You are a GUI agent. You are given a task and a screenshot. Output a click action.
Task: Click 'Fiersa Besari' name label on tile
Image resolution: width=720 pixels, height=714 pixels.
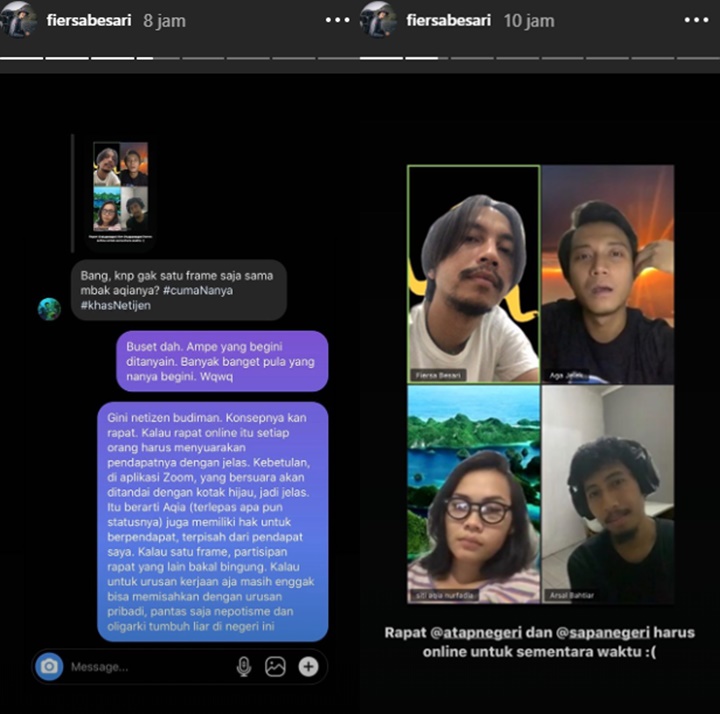coord(438,375)
